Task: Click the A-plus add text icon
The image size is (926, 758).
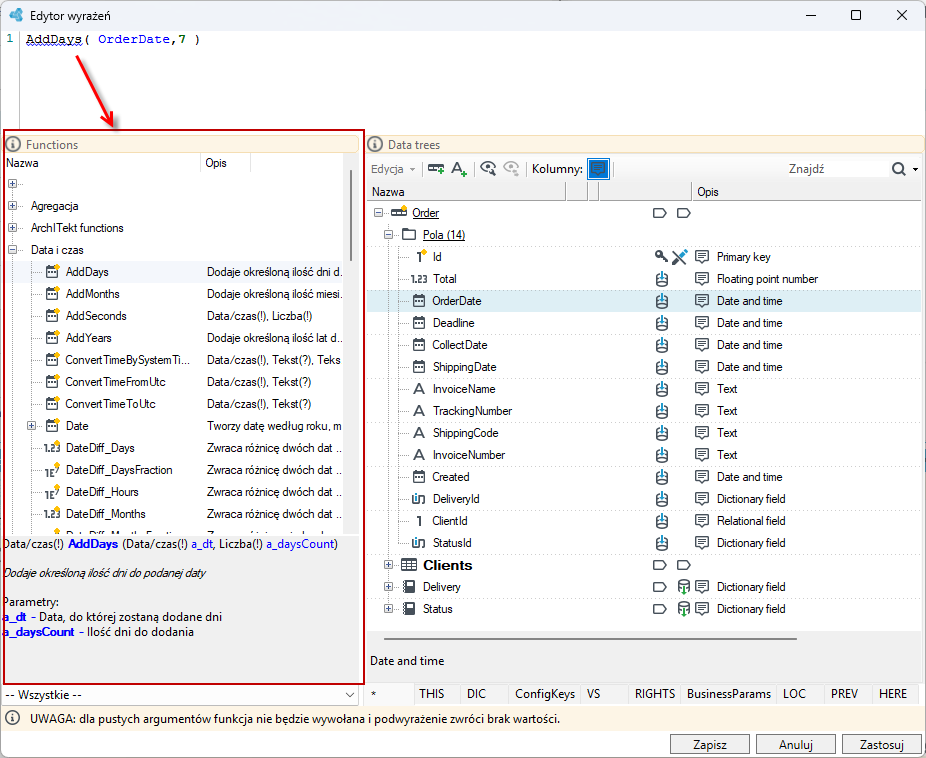Action: point(459,169)
